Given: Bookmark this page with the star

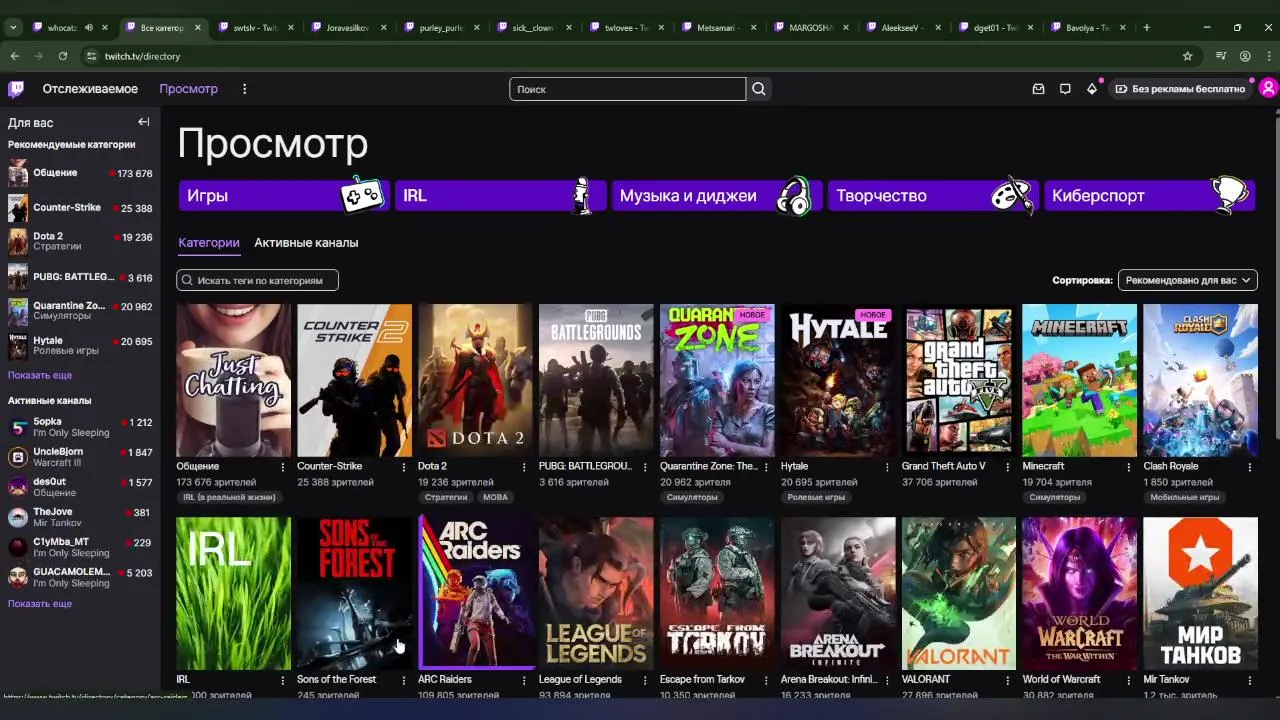Looking at the screenshot, I should pyautogui.click(x=1188, y=56).
